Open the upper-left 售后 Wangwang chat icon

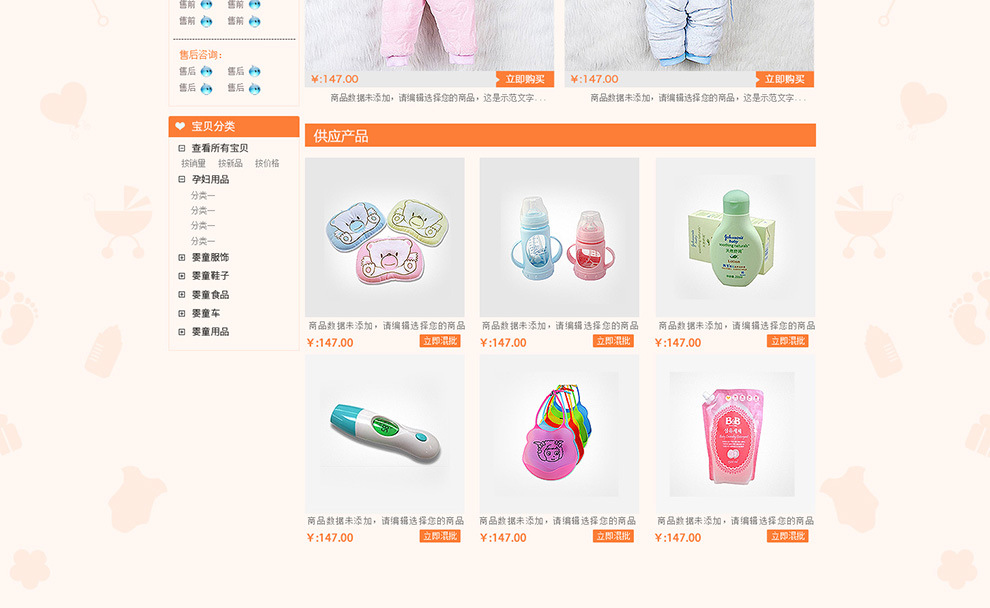tap(206, 71)
